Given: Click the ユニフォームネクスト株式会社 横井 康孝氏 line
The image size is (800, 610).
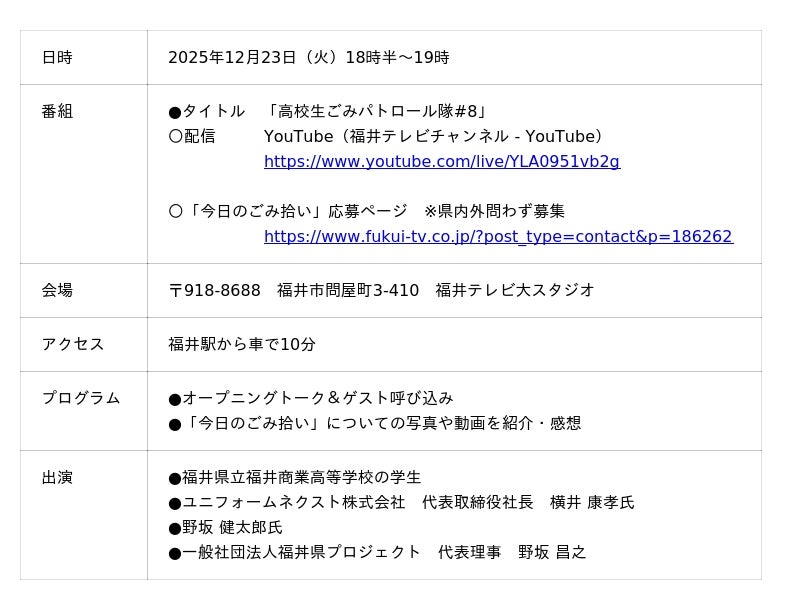Looking at the screenshot, I should (x=401, y=503).
